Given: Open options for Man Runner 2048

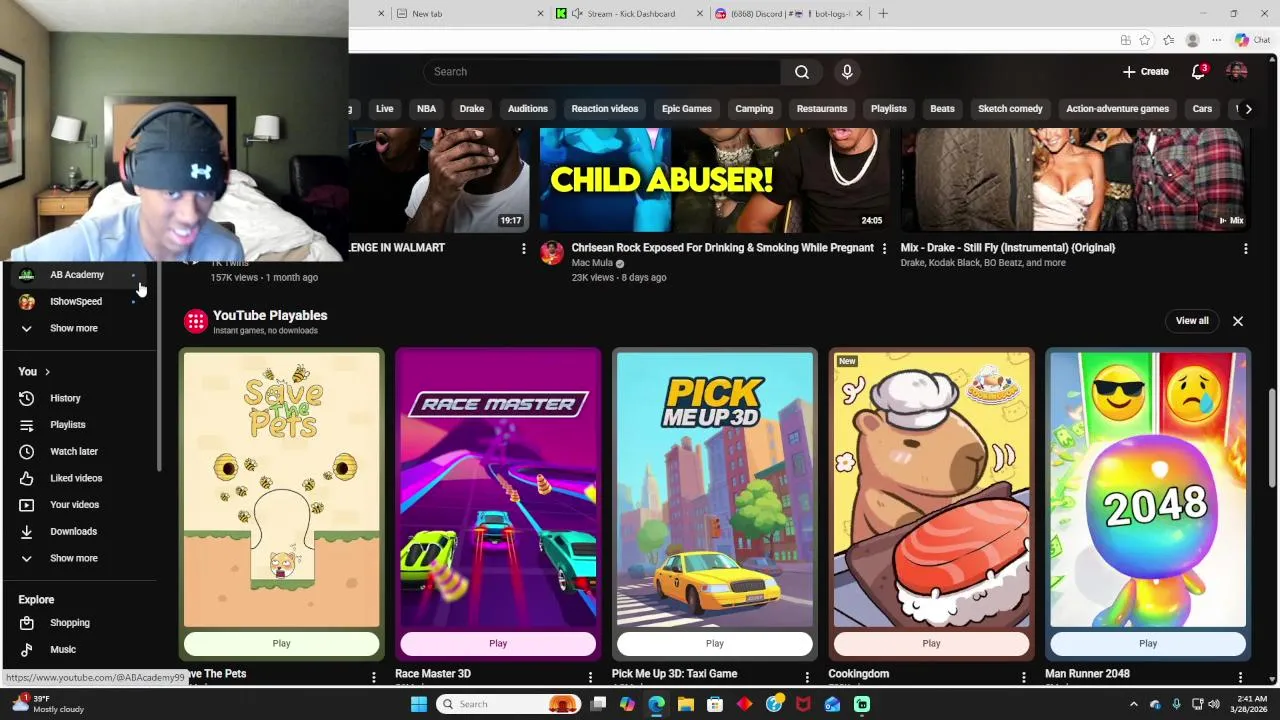Looking at the screenshot, I should tap(1240, 678).
